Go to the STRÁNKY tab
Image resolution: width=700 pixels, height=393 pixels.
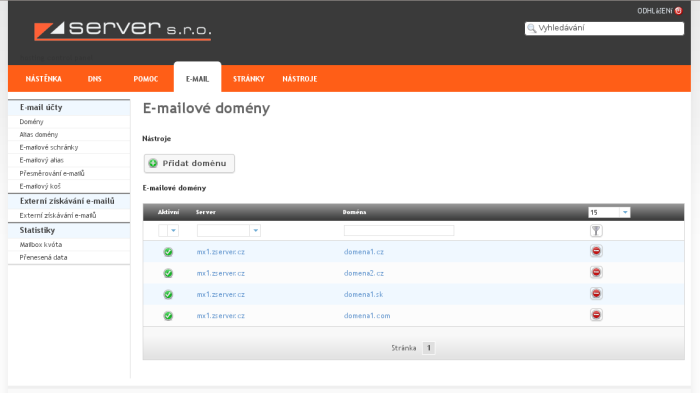click(249, 79)
